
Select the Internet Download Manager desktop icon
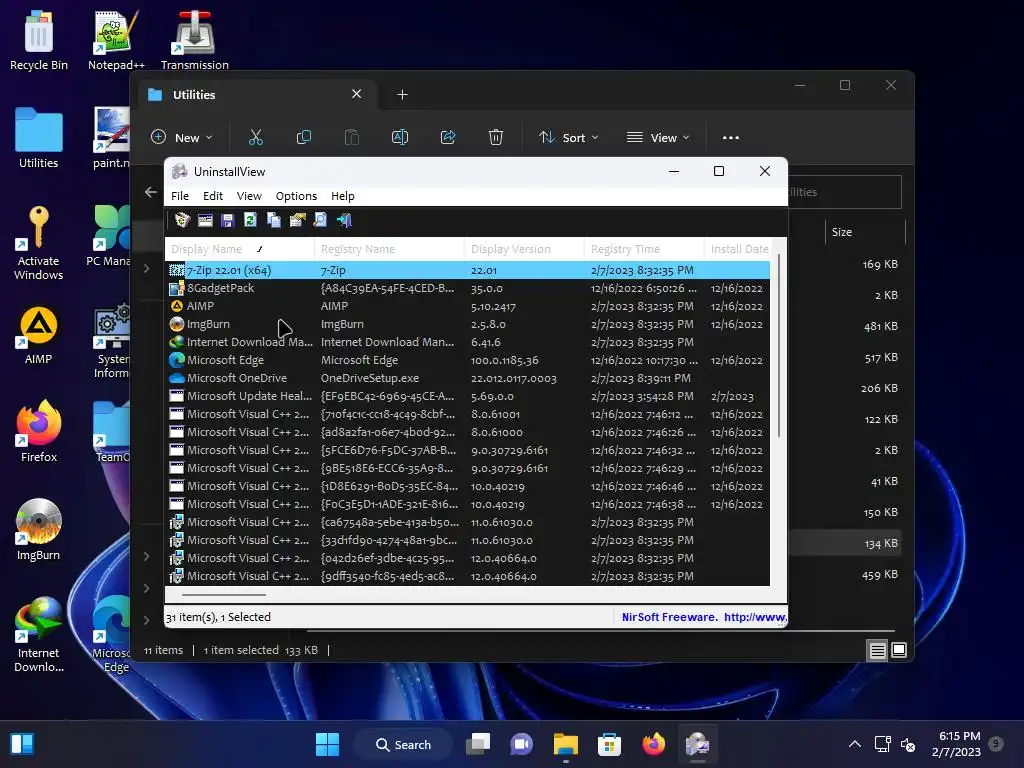39,635
